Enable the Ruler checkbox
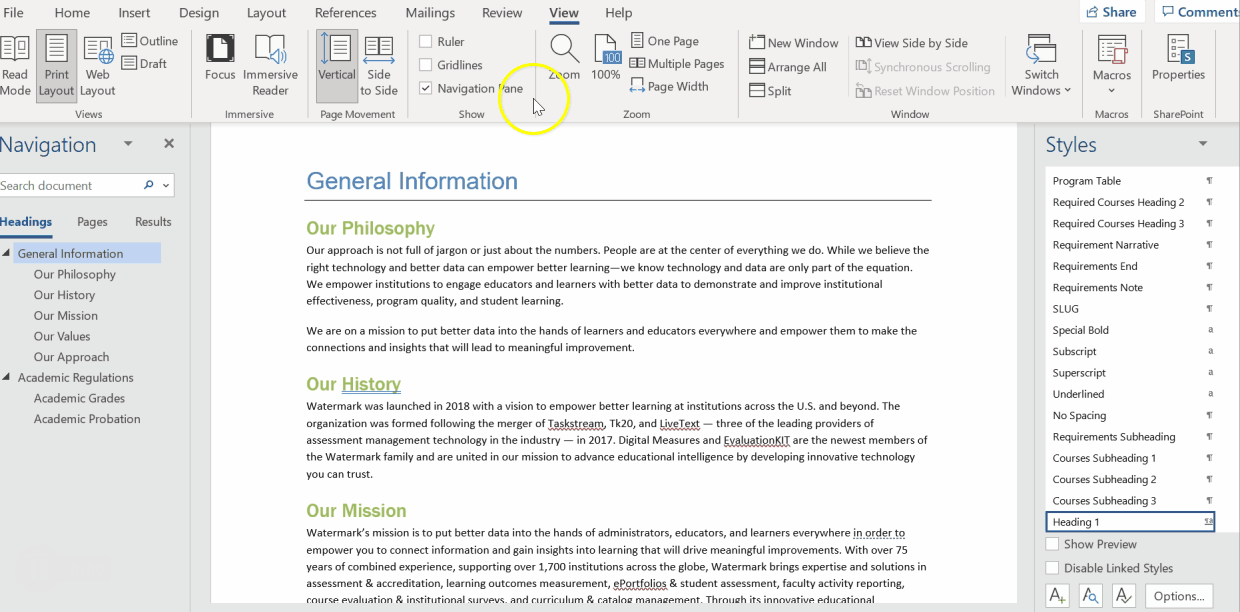Viewport: 1240px width, 612px height. point(426,42)
